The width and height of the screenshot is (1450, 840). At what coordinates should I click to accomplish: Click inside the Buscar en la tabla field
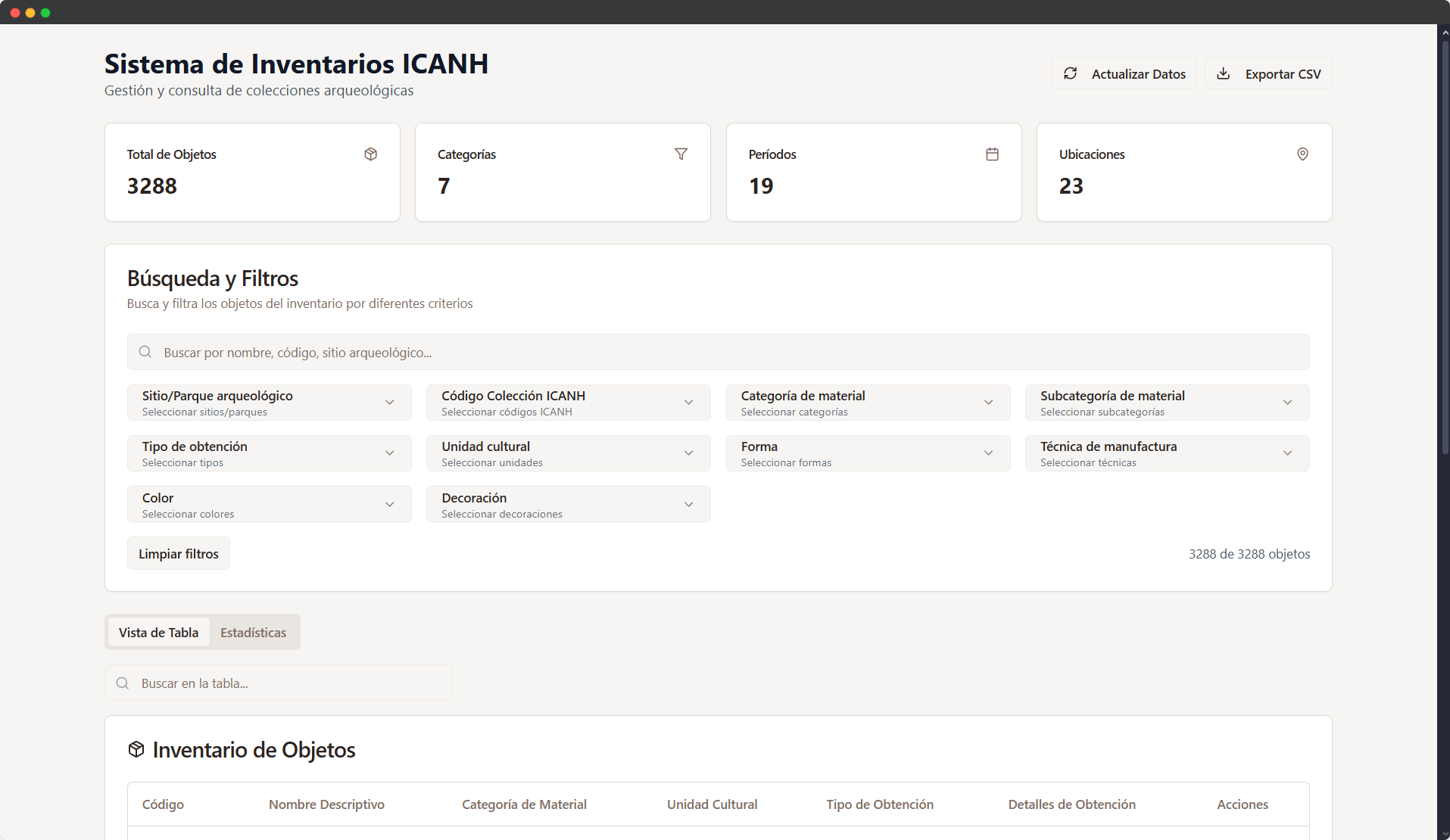click(x=279, y=683)
